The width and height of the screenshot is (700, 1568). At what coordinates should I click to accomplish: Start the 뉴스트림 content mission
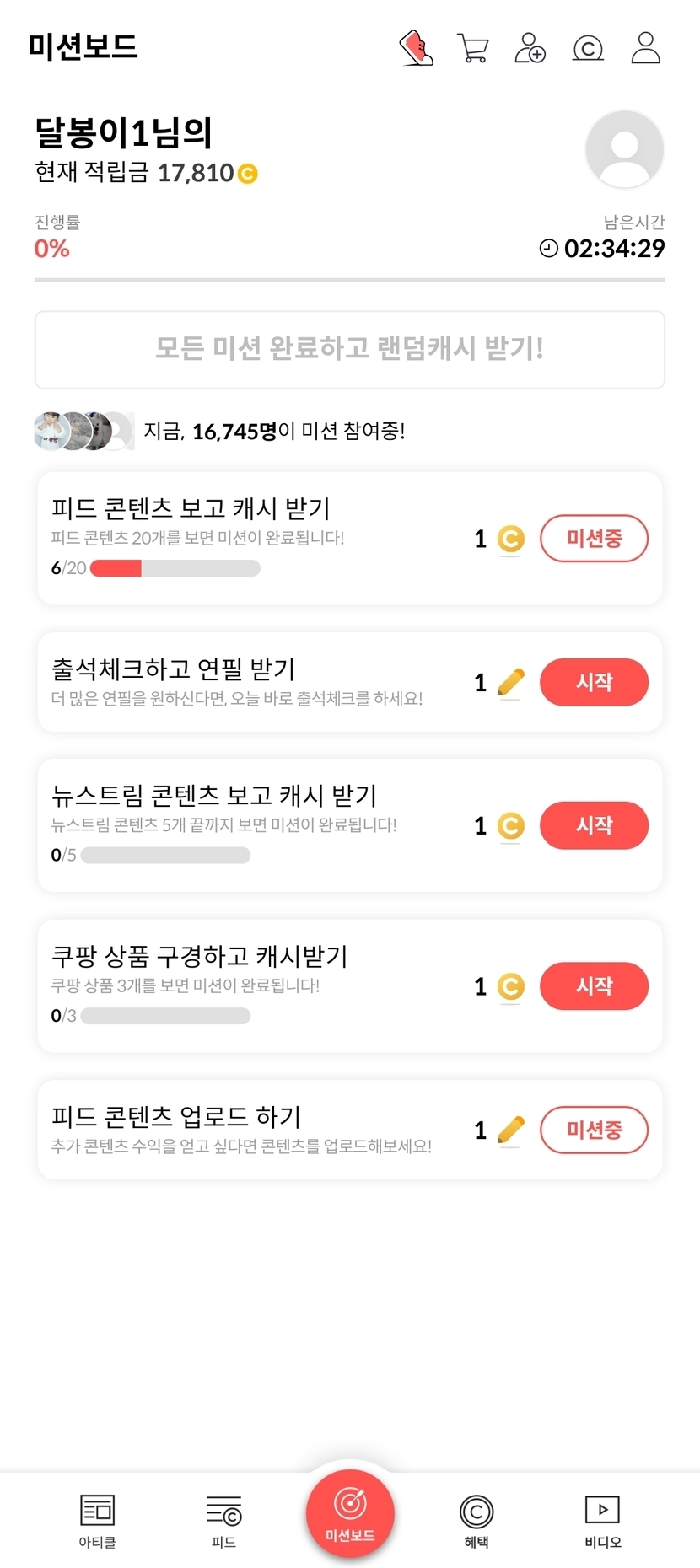pos(594,825)
